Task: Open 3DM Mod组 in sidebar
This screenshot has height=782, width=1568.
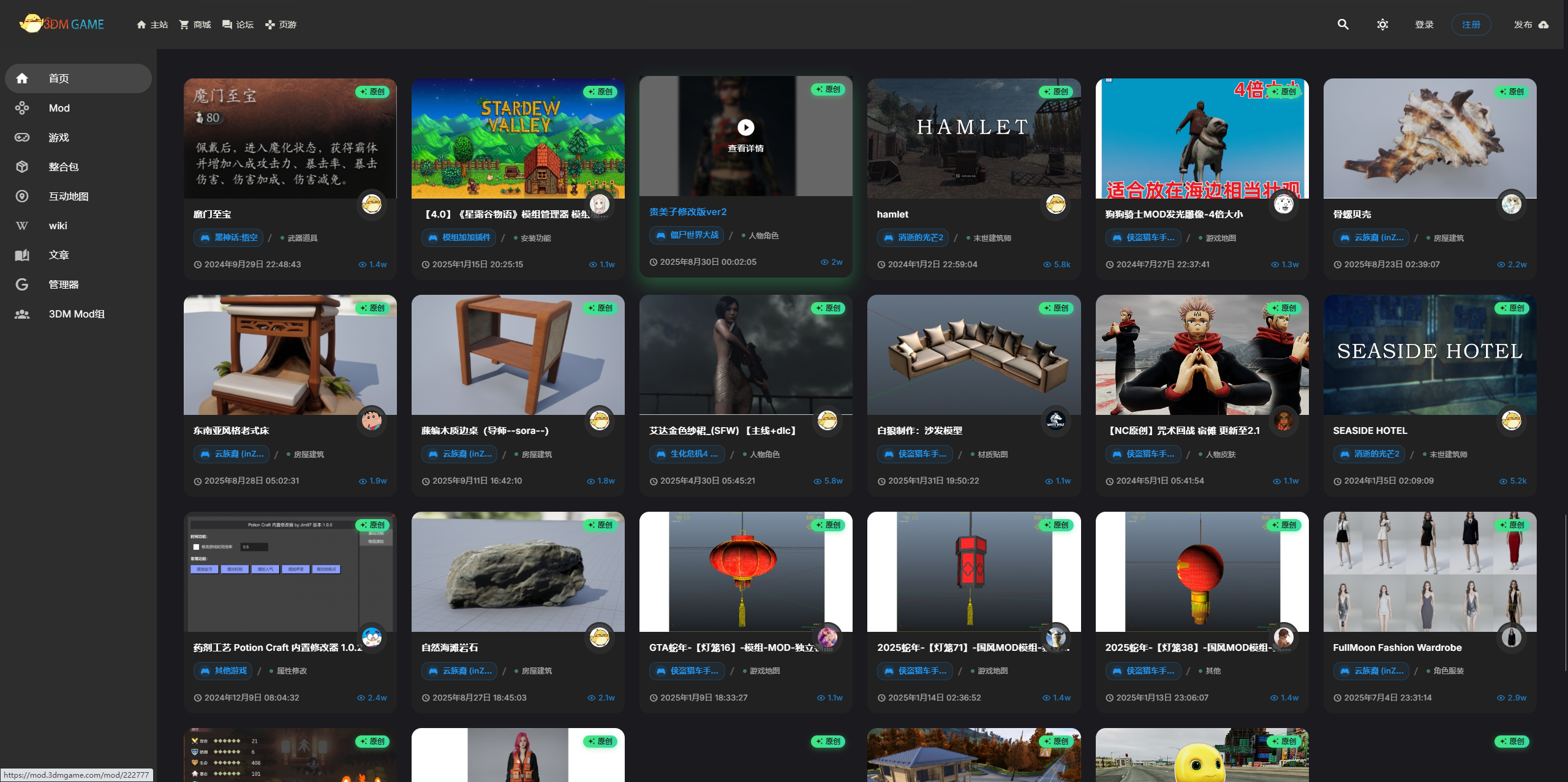Action: pyautogui.click(x=76, y=314)
